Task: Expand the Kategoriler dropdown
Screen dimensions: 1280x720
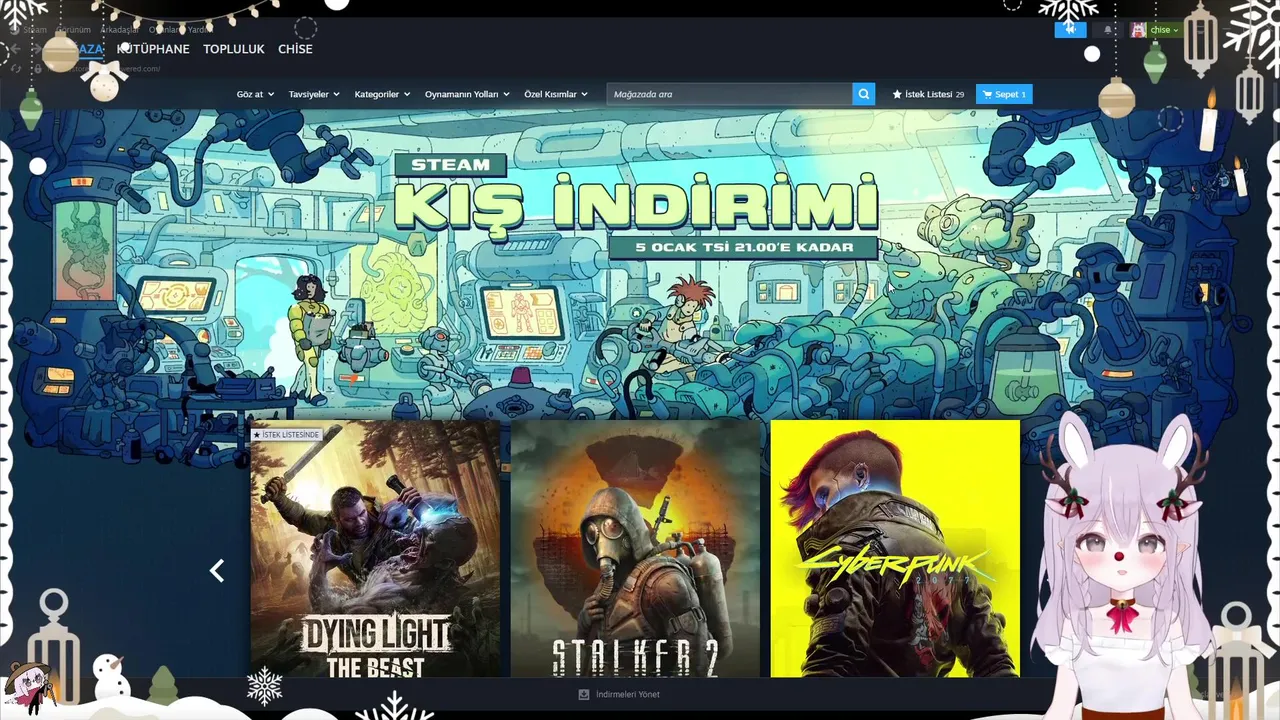Action: [381, 94]
